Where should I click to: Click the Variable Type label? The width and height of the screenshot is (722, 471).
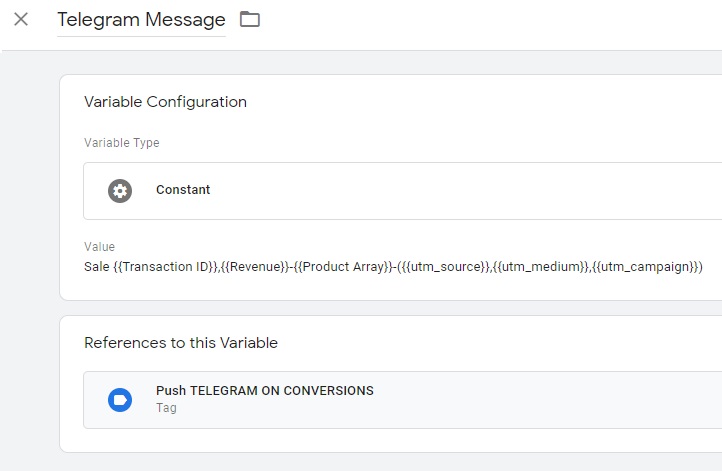click(x=121, y=143)
